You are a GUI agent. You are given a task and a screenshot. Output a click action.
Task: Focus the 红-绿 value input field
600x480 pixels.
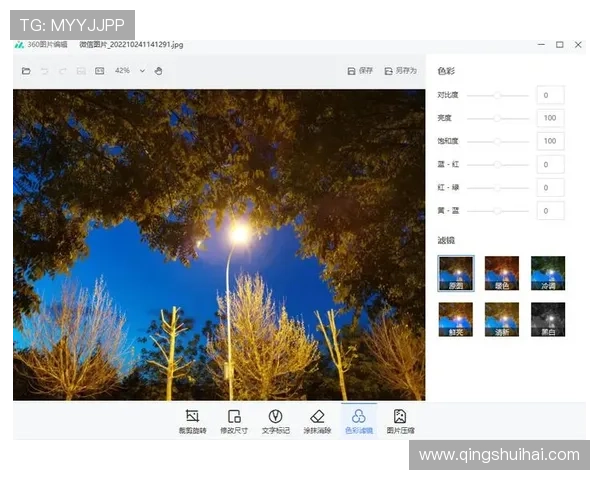[550, 188]
